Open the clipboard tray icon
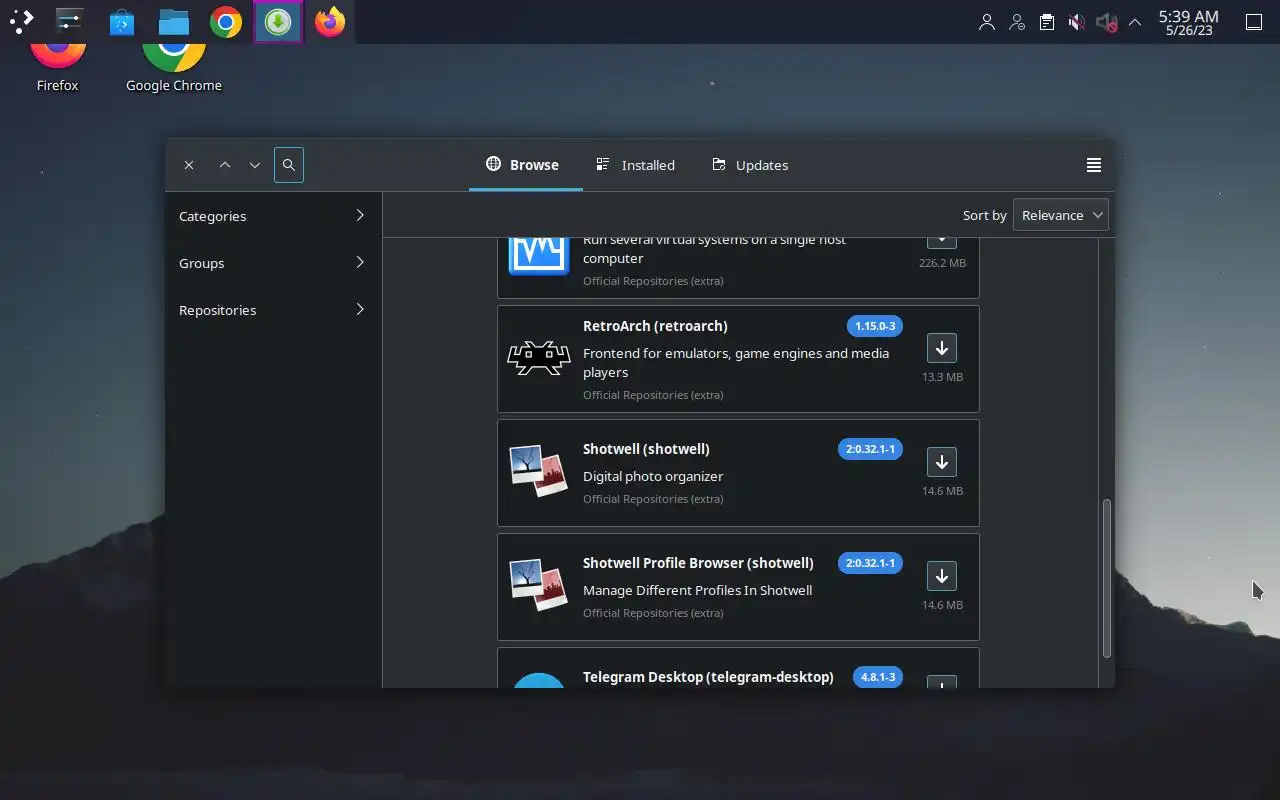This screenshot has width=1280, height=800. tap(1047, 22)
